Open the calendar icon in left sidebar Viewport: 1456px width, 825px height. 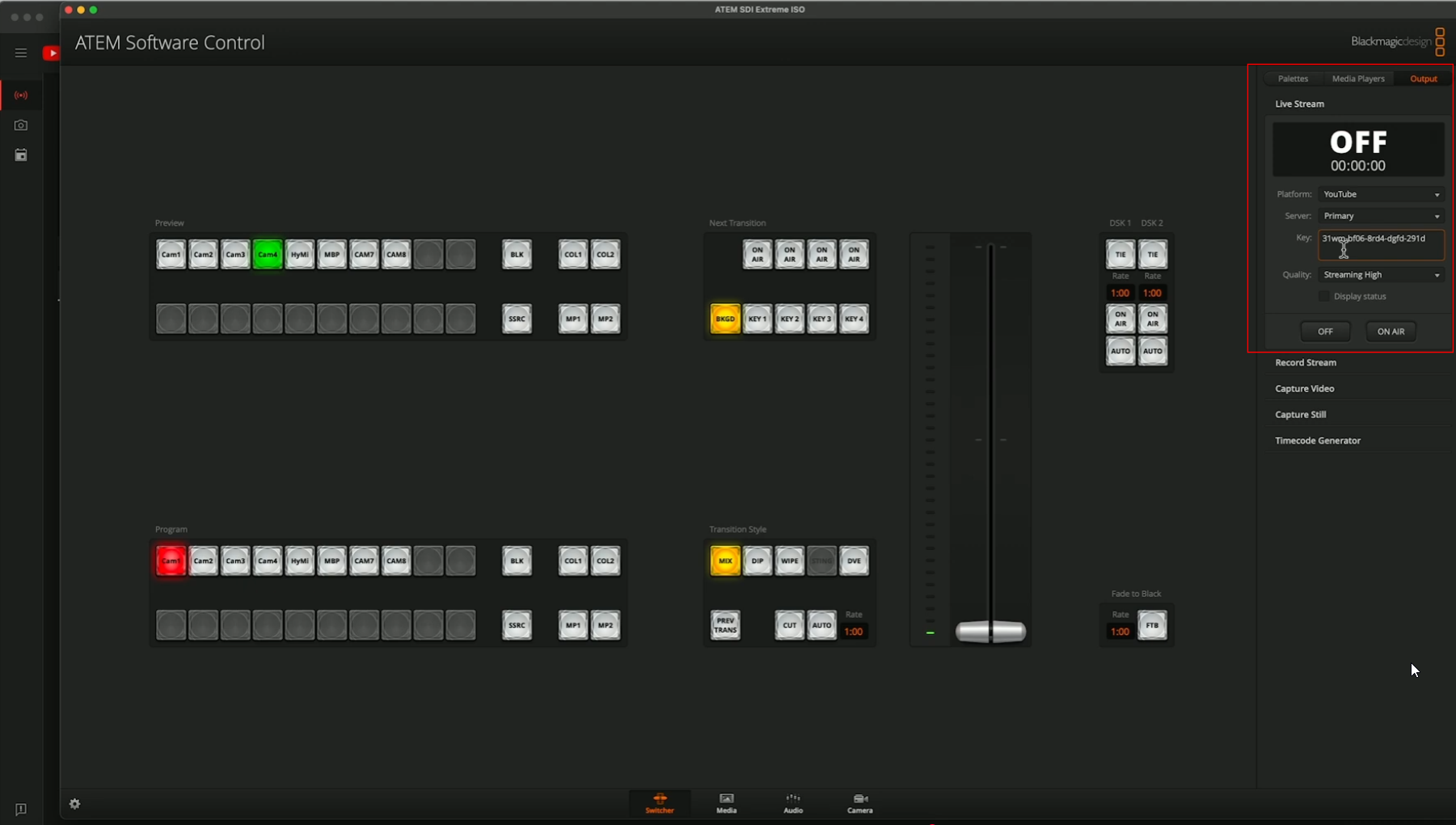(x=21, y=155)
